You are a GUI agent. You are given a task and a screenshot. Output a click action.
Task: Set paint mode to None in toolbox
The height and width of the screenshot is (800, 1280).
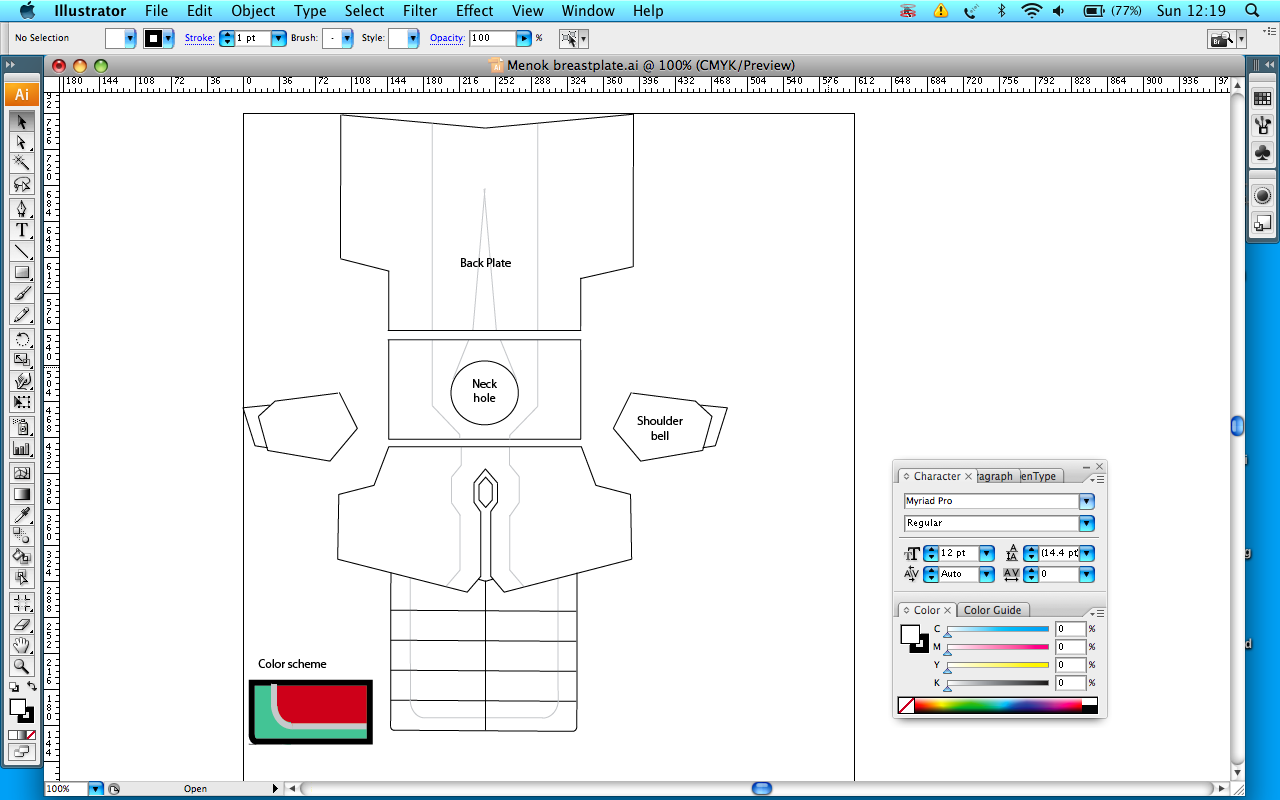point(29,735)
